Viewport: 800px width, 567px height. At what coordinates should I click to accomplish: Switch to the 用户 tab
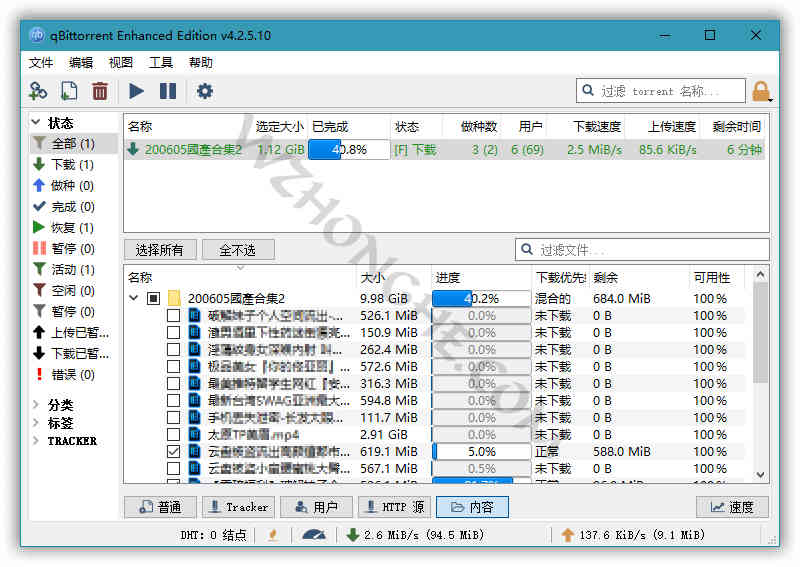[x=316, y=507]
